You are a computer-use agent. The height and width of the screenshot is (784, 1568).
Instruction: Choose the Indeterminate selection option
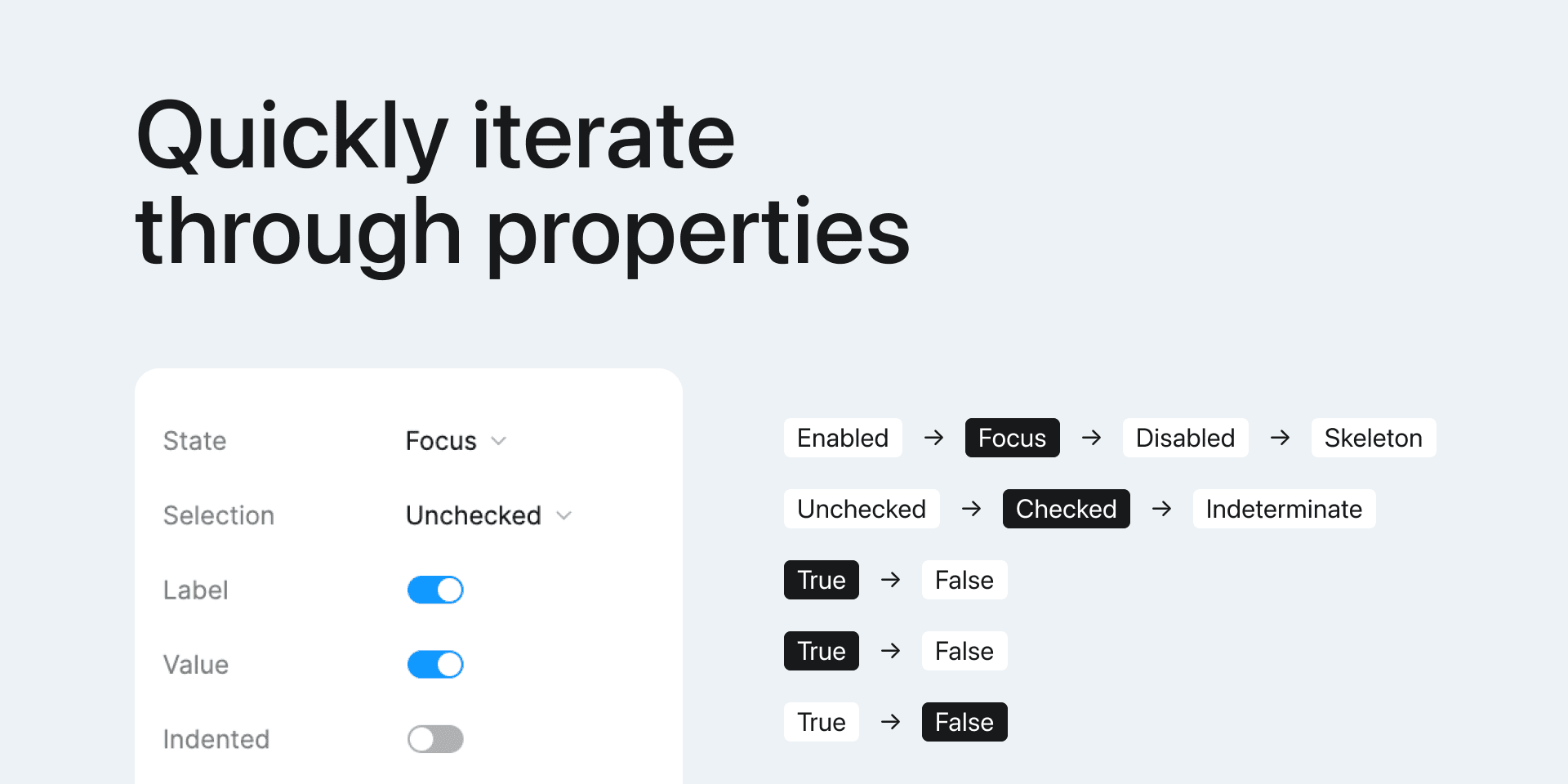click(1284, 509)
